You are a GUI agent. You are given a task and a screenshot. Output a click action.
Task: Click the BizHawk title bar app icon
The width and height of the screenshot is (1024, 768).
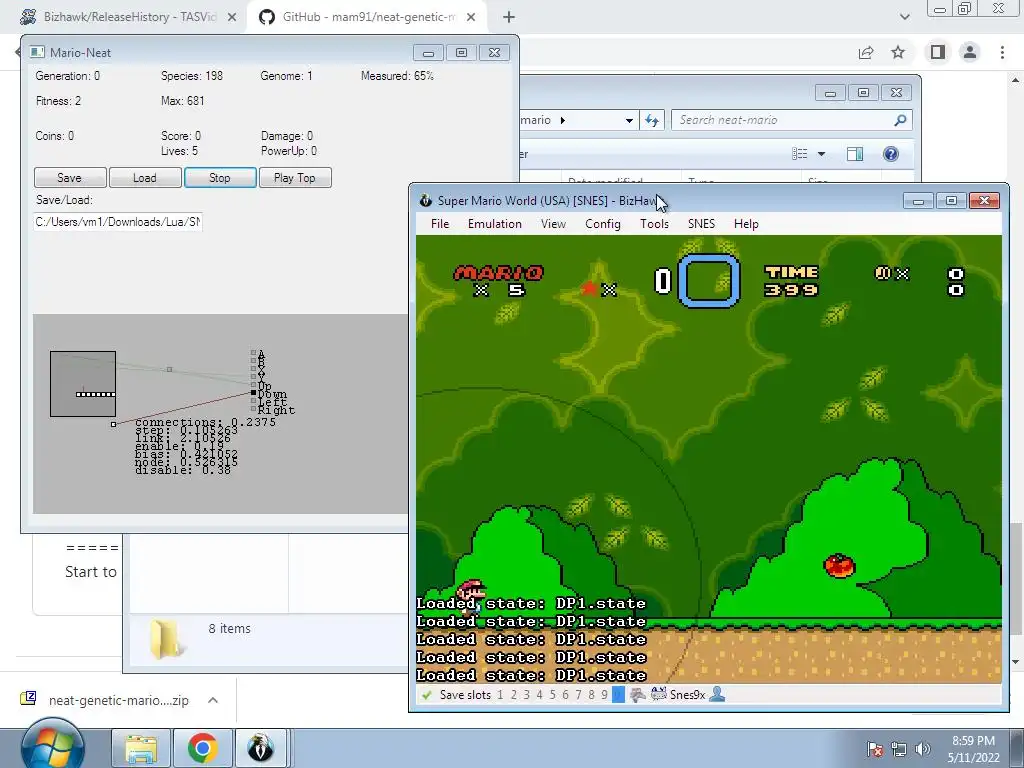[x=426, y=200]
